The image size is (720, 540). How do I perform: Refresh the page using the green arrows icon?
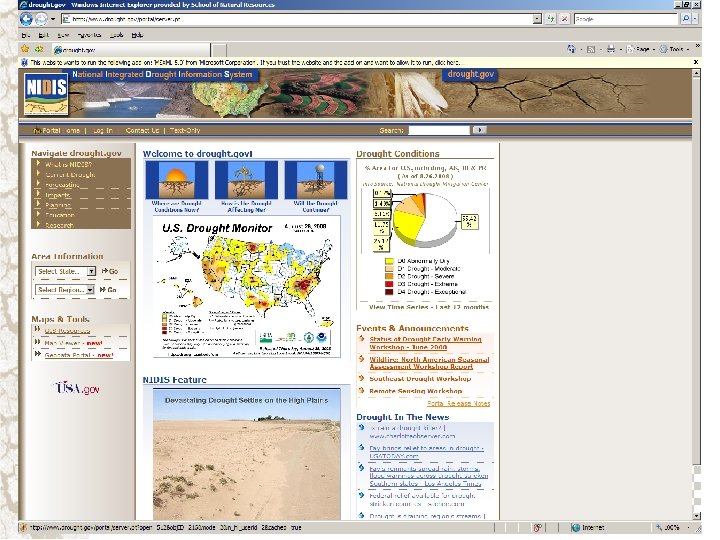tap(551, 19)
